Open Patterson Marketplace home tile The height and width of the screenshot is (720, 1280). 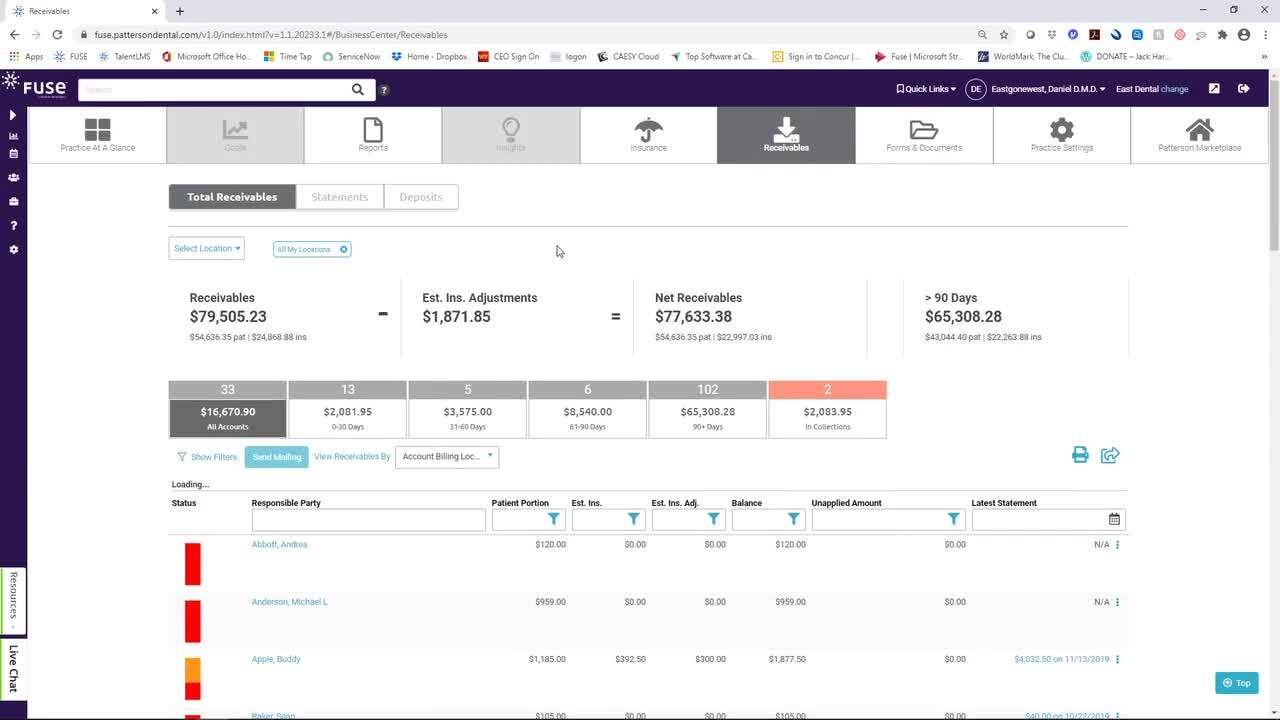click(x=1199, y=135)
